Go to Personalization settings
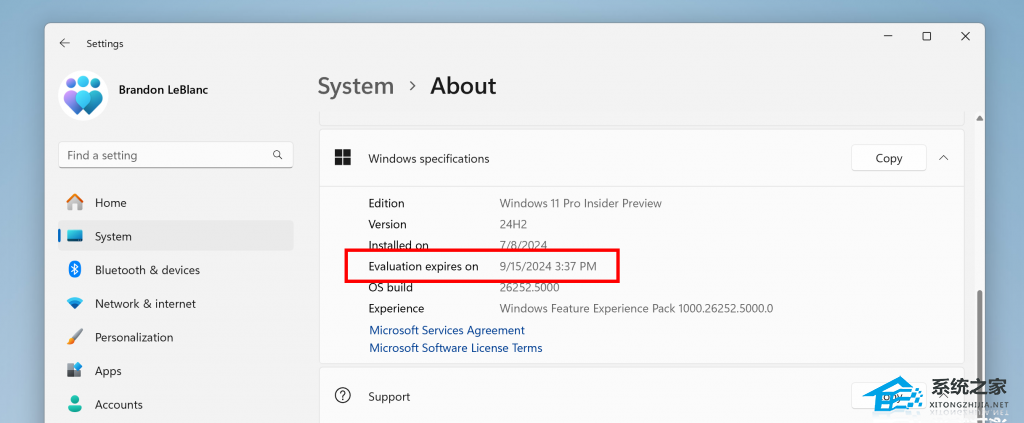Screen dimensions: 1024x423 click(x=176, y=337)
